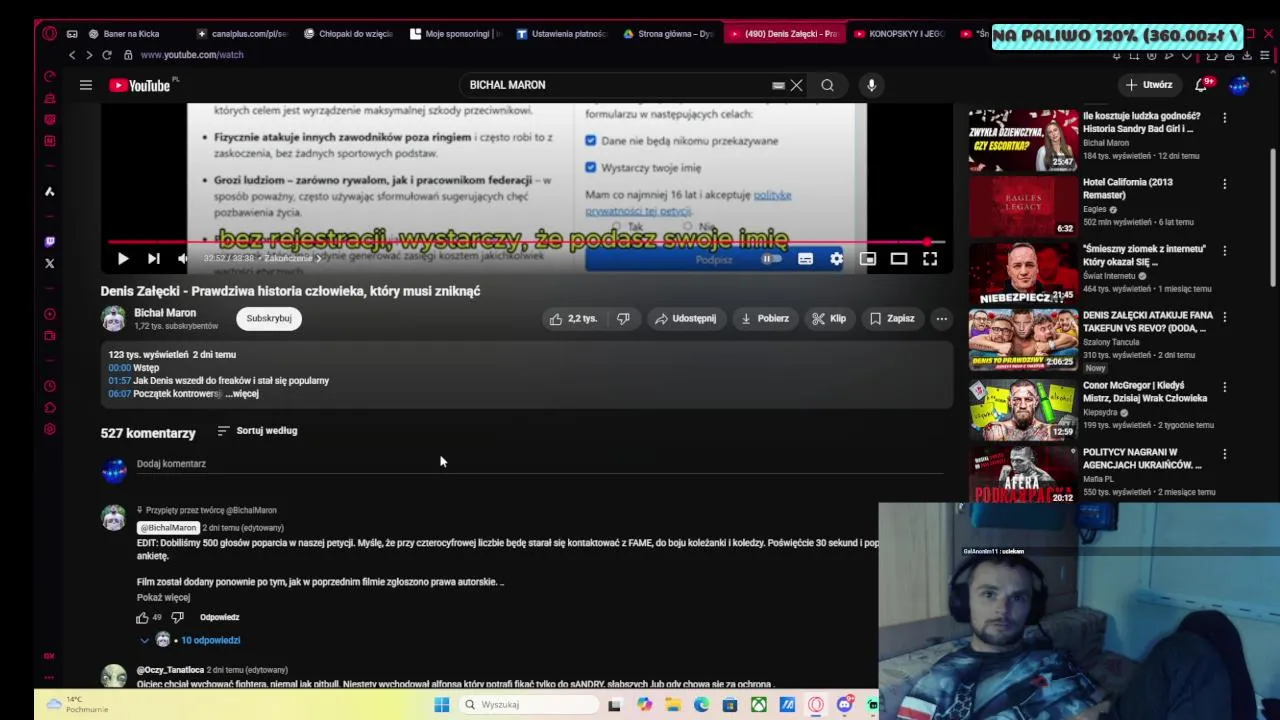Create a clip with Klip
The width and height of the screenshot is (1280, 720).
829,318
